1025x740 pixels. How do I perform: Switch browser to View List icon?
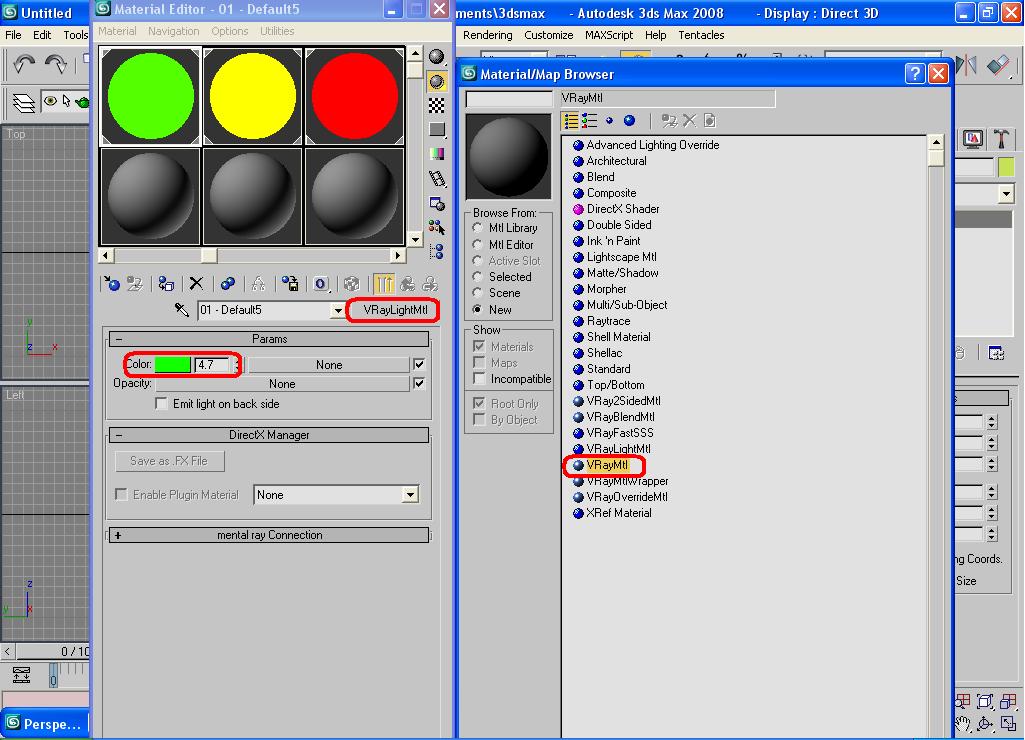[x=571, y=121]
